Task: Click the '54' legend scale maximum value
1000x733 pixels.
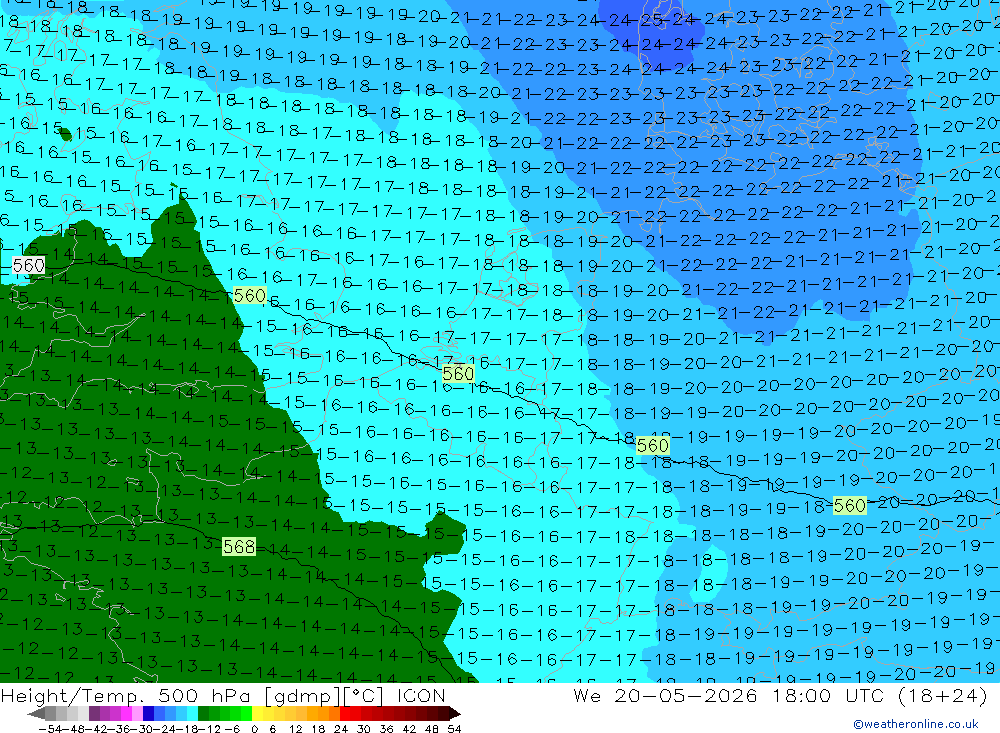Action: [454, 729]
